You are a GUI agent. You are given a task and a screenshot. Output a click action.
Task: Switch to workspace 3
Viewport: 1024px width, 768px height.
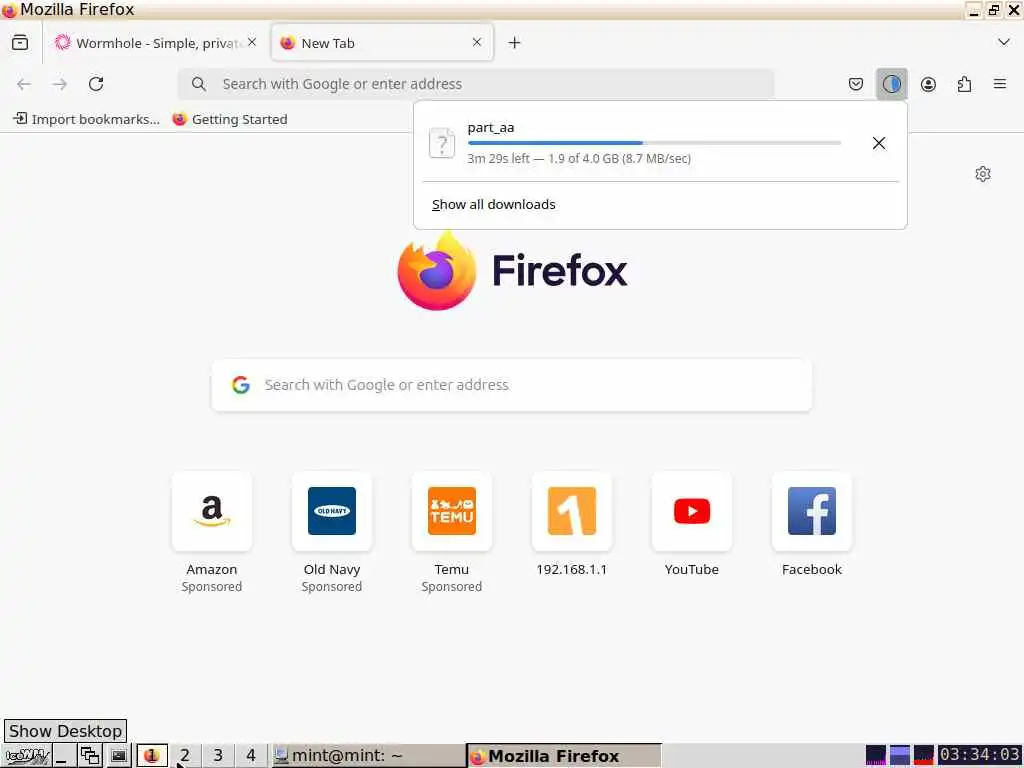(218, 756)
